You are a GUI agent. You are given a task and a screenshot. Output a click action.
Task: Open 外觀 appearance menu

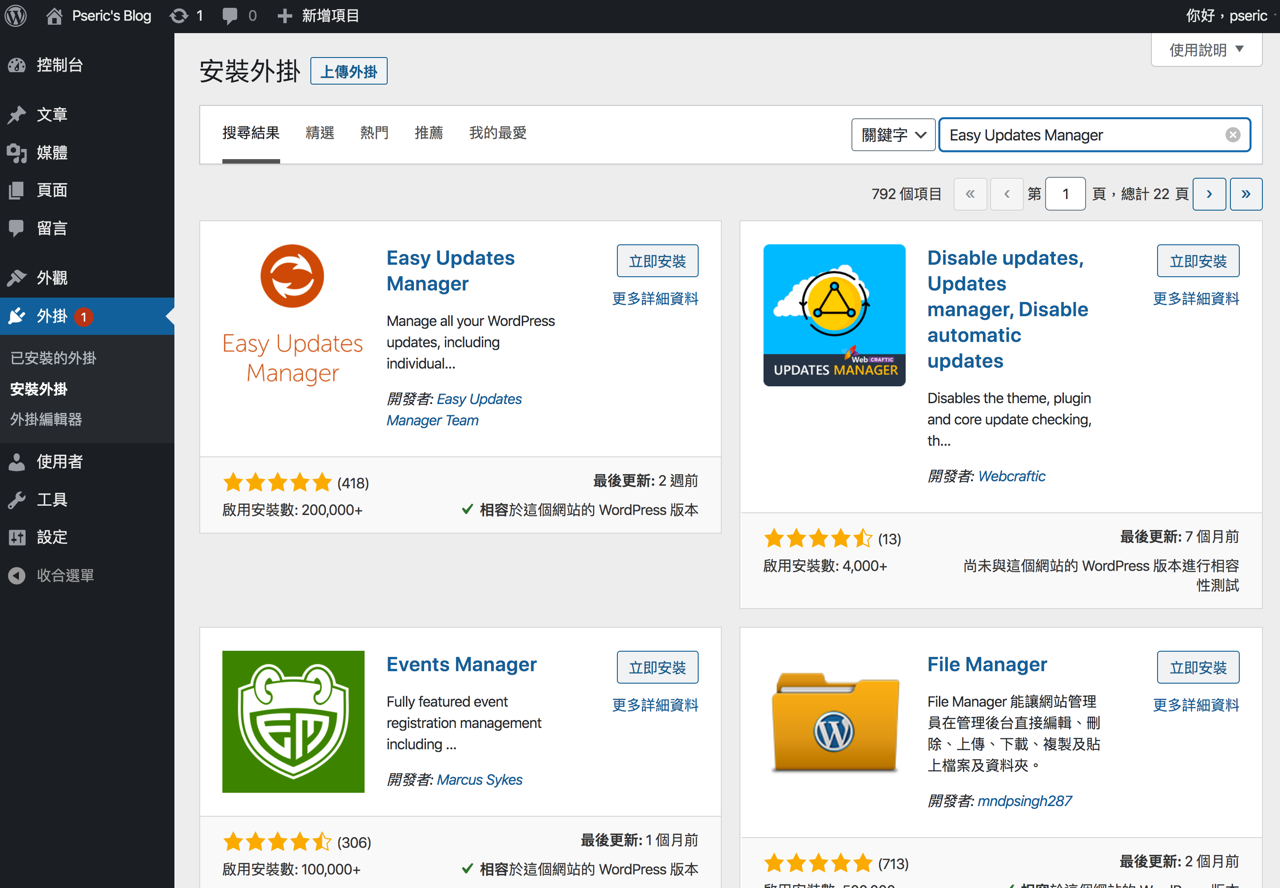87,278
